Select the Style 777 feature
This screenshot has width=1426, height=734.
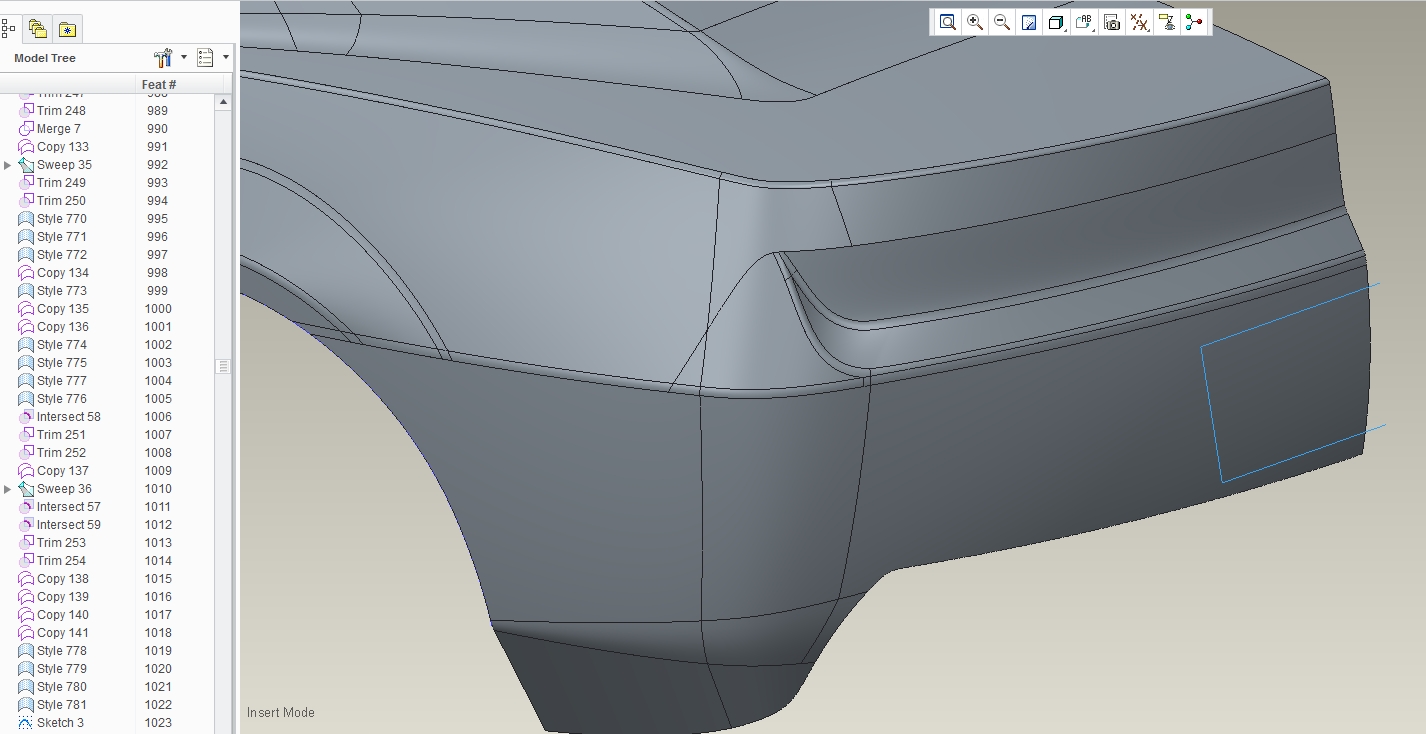click(x=53, y=381)
